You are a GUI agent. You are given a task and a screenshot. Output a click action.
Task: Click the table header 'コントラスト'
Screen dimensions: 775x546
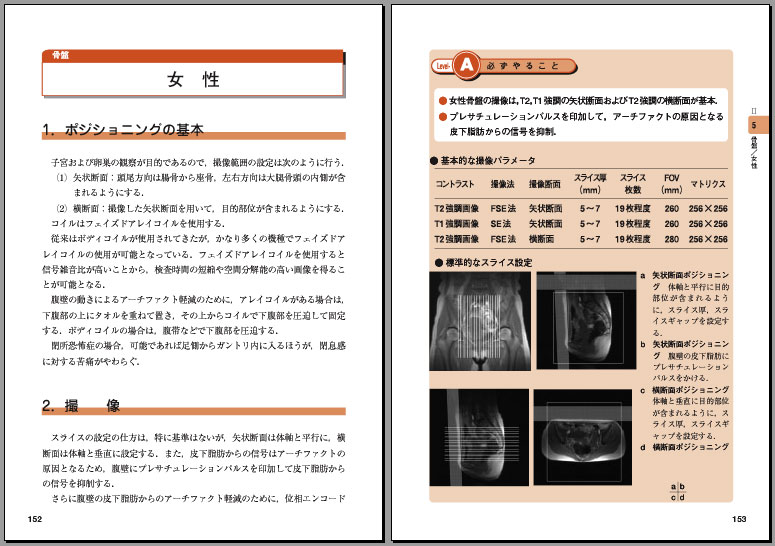[455, 184]
